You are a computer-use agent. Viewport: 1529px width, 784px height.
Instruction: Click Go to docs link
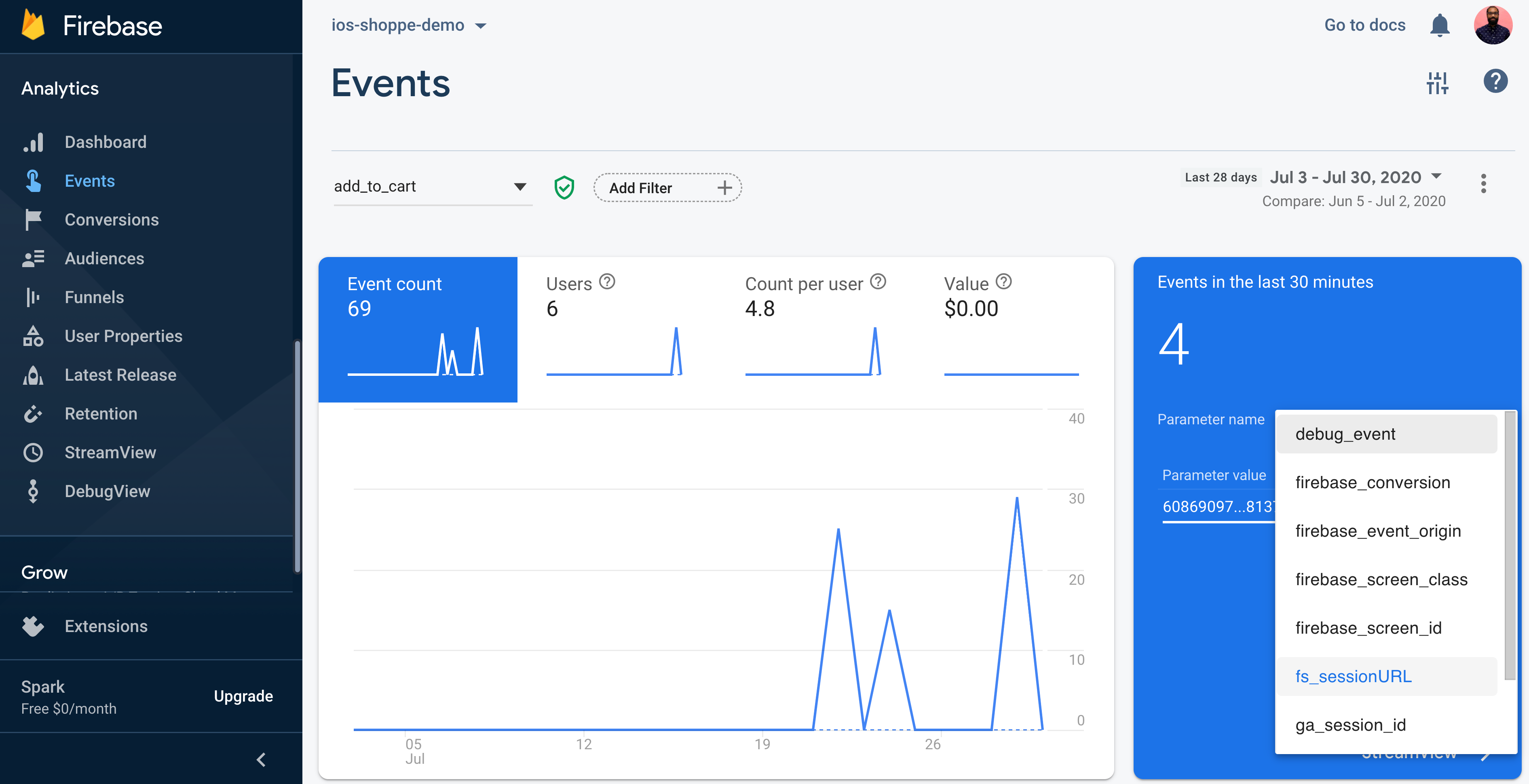point(1364,25)
